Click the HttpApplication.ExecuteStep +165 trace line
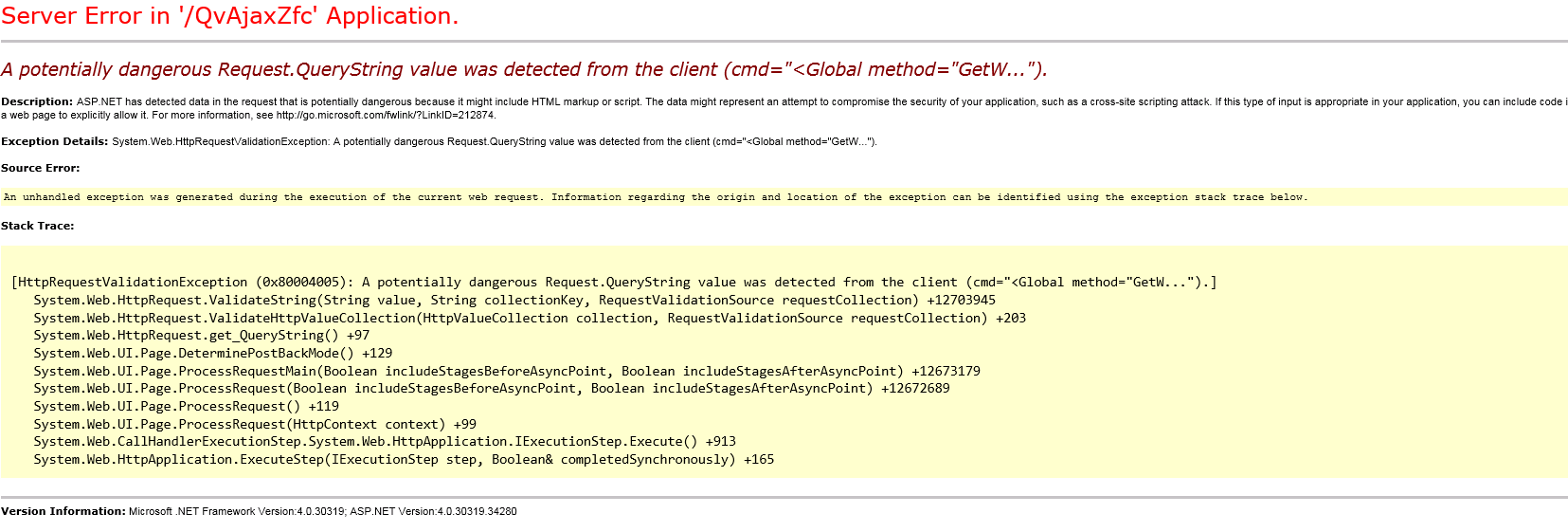 coord(403,459)
